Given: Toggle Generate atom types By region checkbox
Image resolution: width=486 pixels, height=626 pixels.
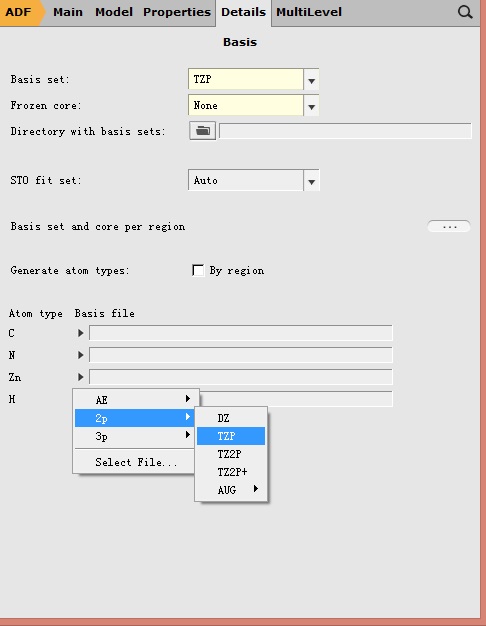Looking at the screenshot, I should click(x=198, y=270).
